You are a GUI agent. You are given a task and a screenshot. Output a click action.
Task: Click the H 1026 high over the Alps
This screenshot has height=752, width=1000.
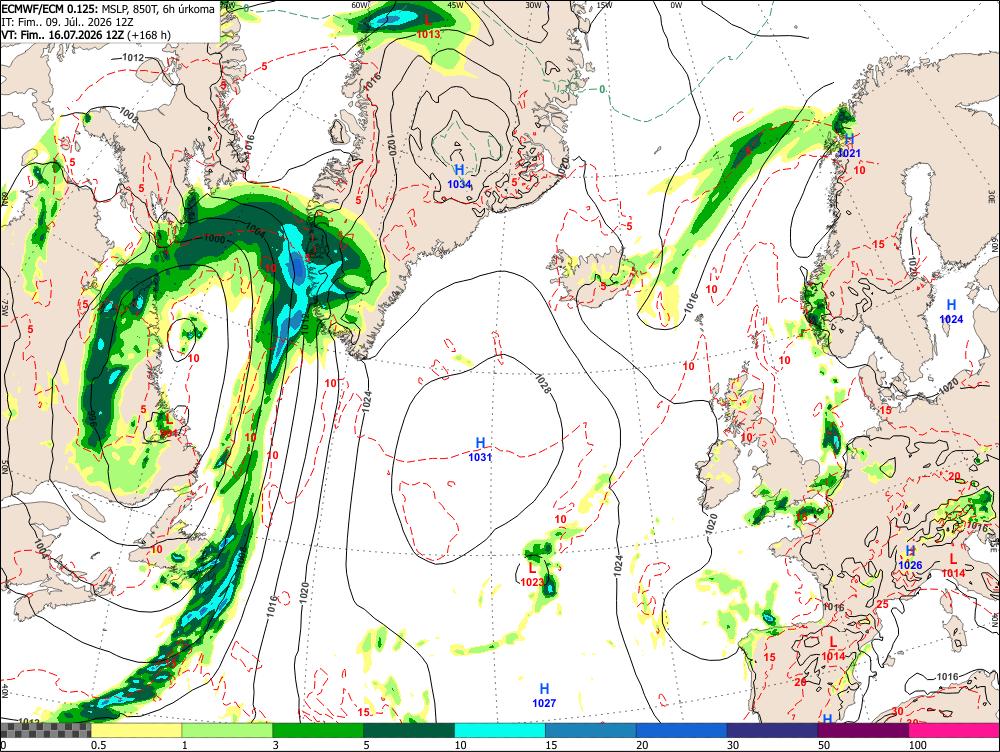coord(910,558)
